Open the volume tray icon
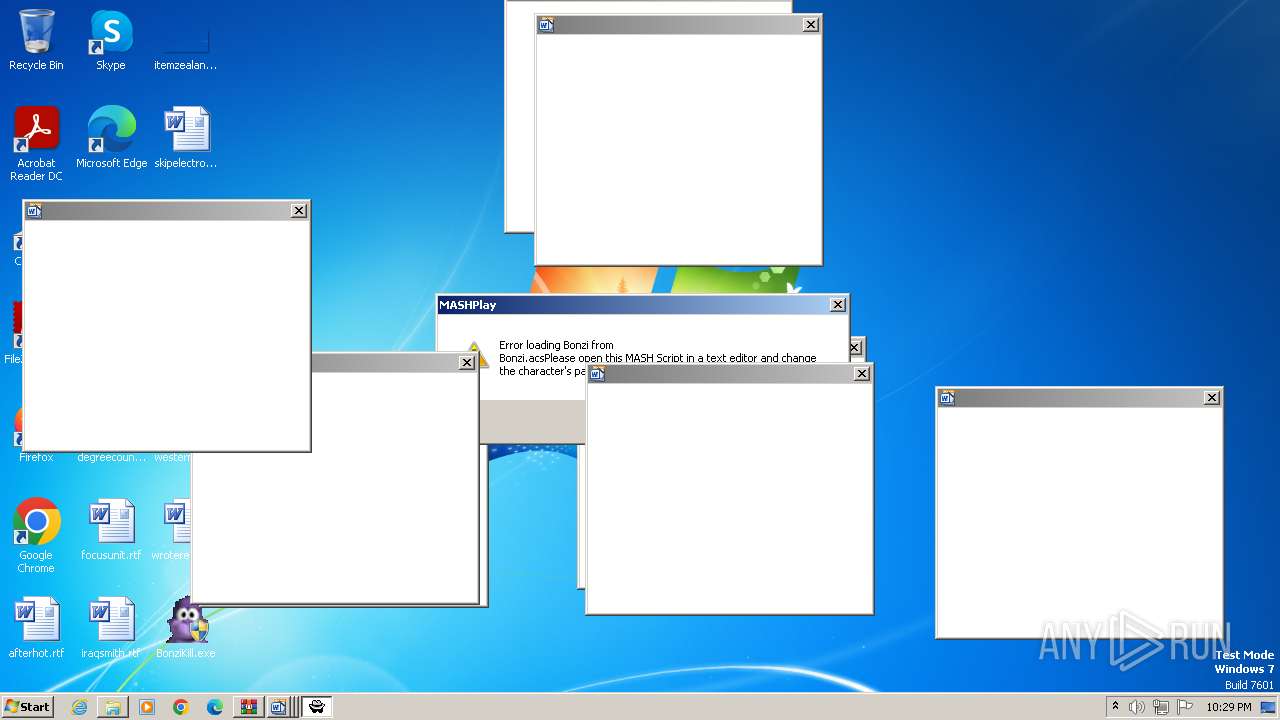Image resolution: width=1280 pixels, height=720 pixels. [x=1137, y=707]
